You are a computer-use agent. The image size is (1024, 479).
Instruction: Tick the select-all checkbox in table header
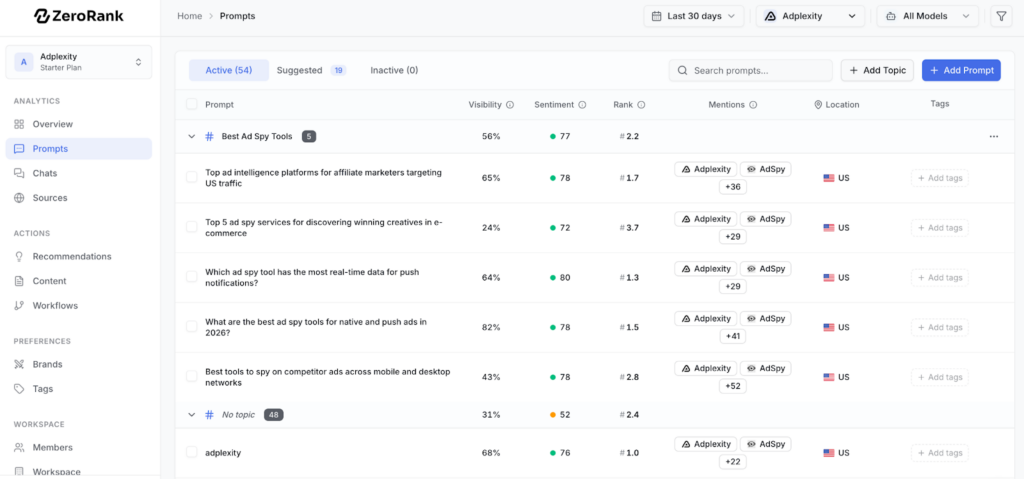click(192, 104)
